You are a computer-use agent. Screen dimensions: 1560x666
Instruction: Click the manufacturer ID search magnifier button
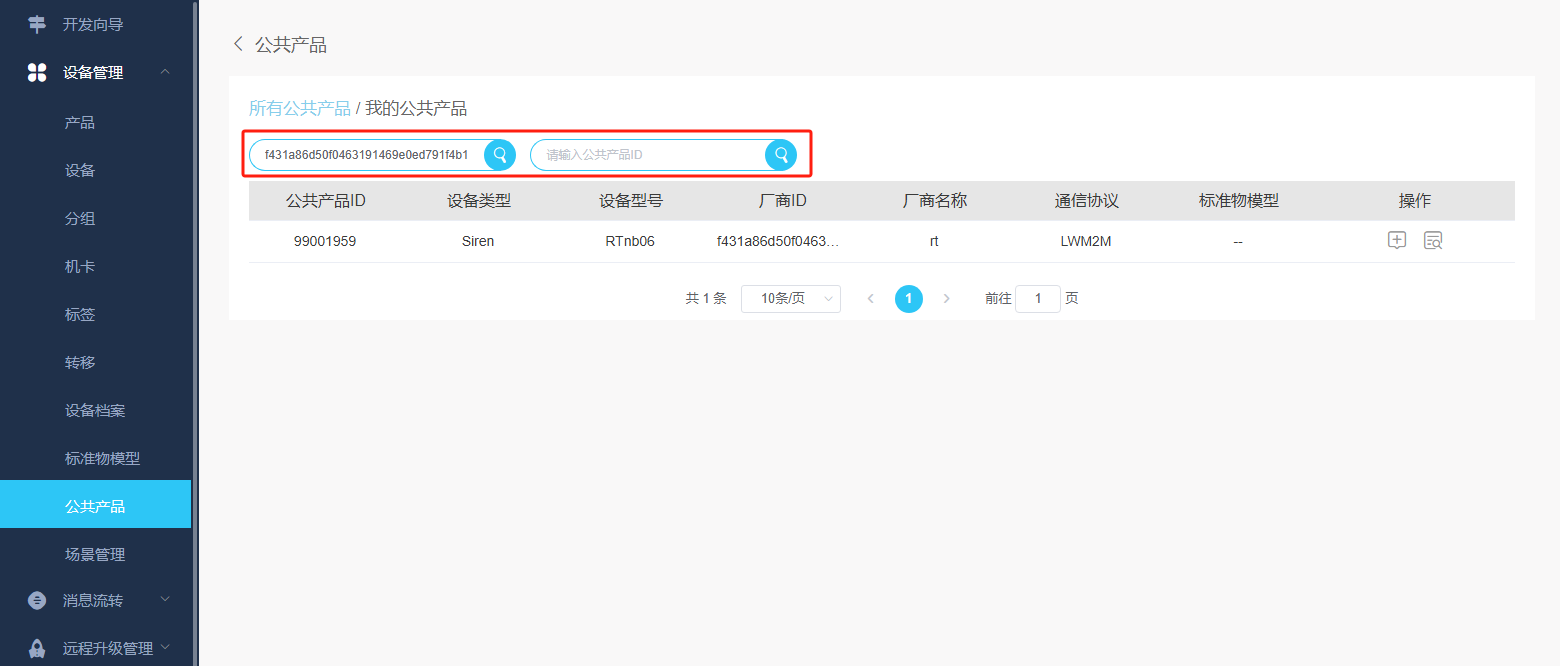point(500,155)
